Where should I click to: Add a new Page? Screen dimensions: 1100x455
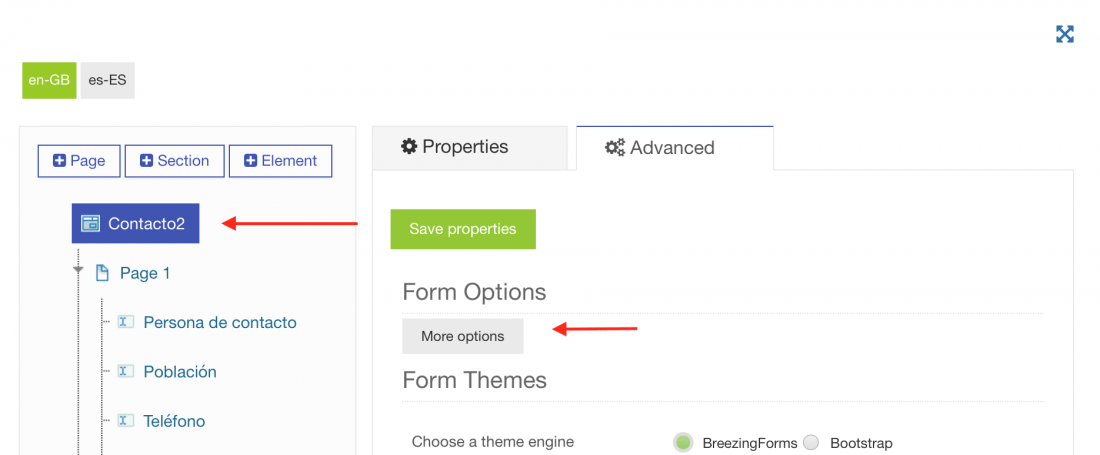(x=79, y=161)
